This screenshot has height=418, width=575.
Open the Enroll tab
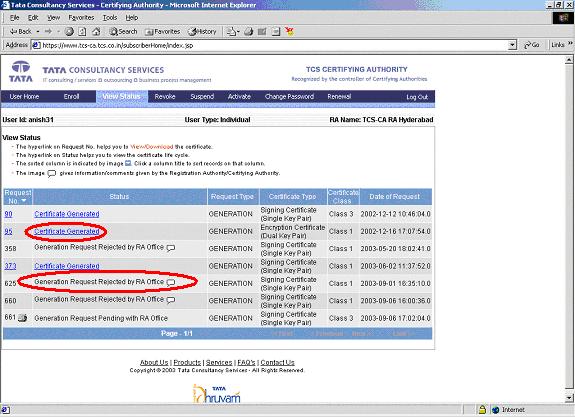coord(72,97)
